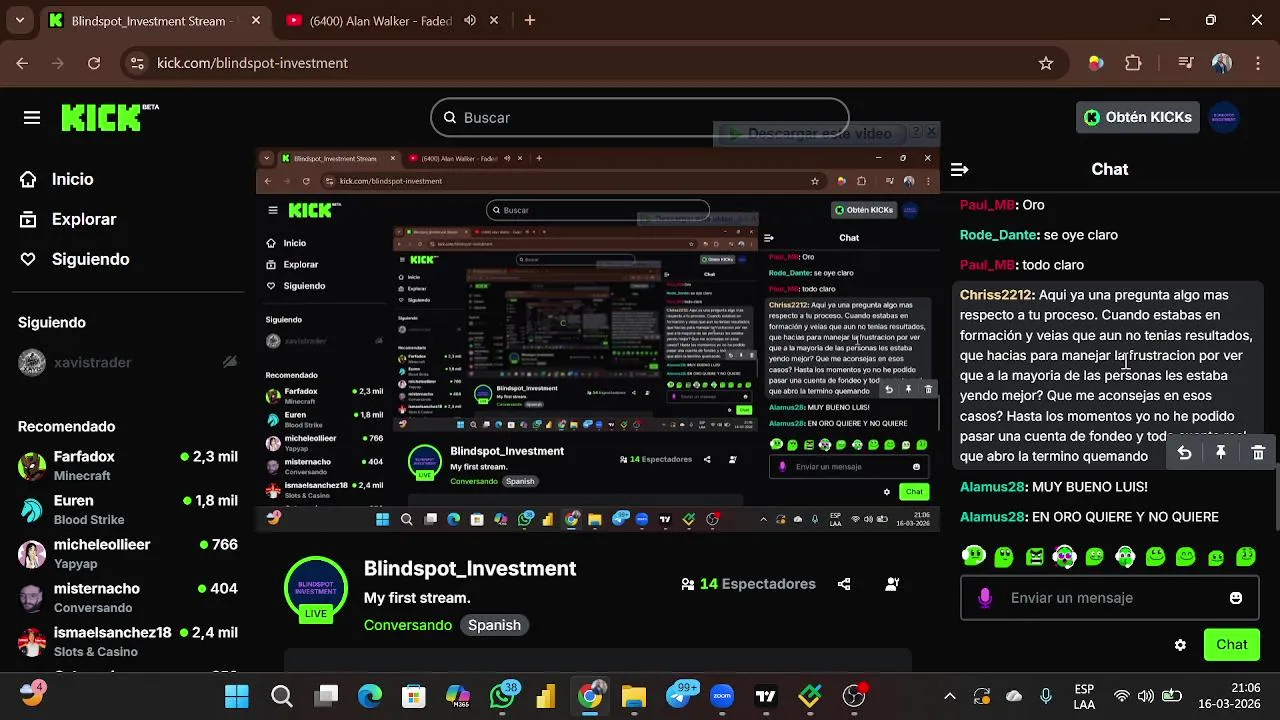Switch input language ESP LAA
The image size is (1280, 720).
(1084, 696)
